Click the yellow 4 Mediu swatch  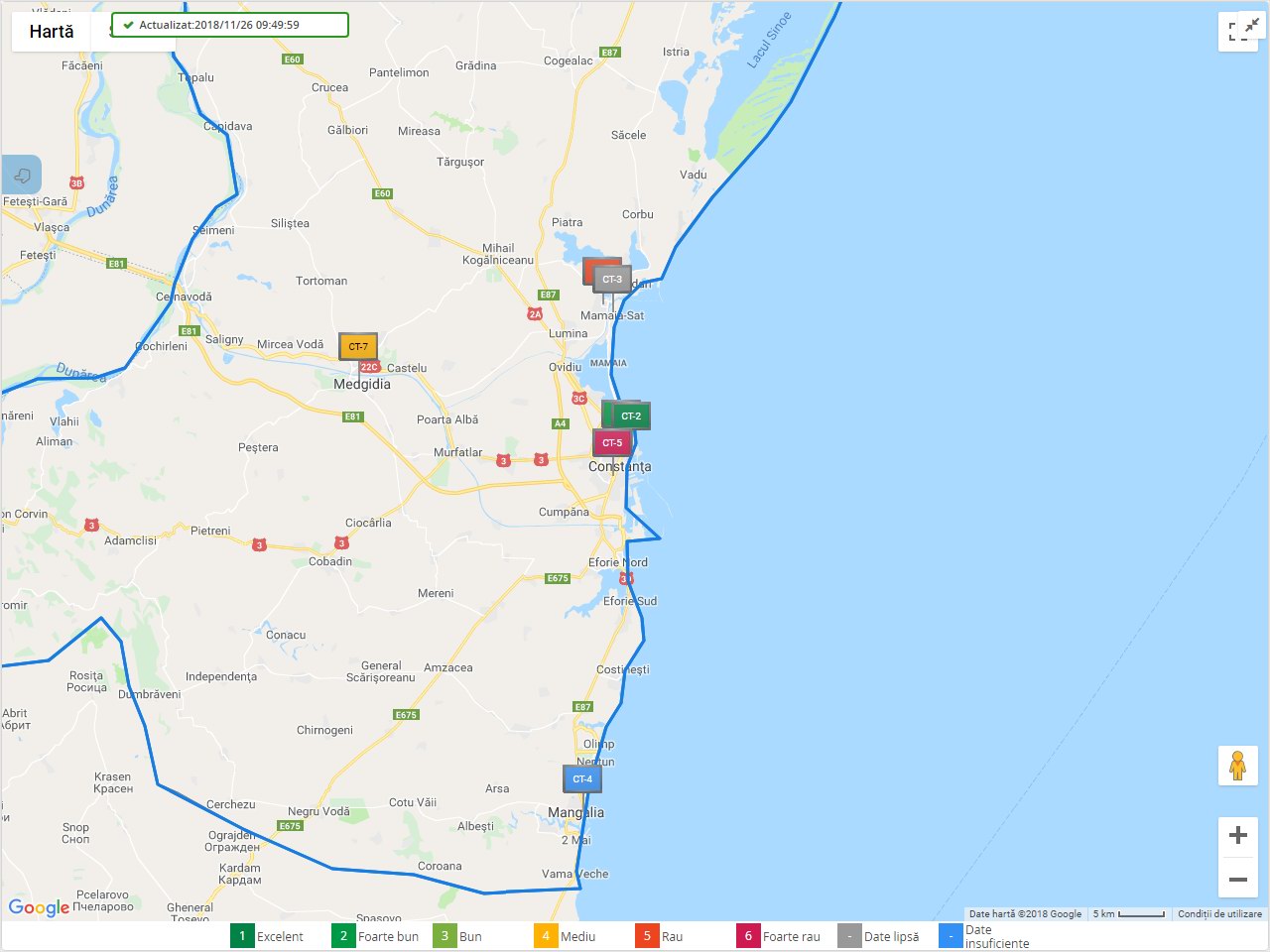(546, 936)
